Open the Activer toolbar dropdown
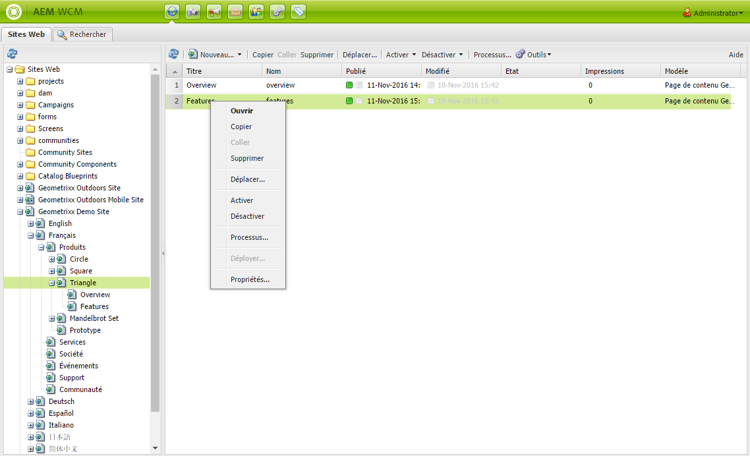The image size is (750, 456). click(401, 55)
